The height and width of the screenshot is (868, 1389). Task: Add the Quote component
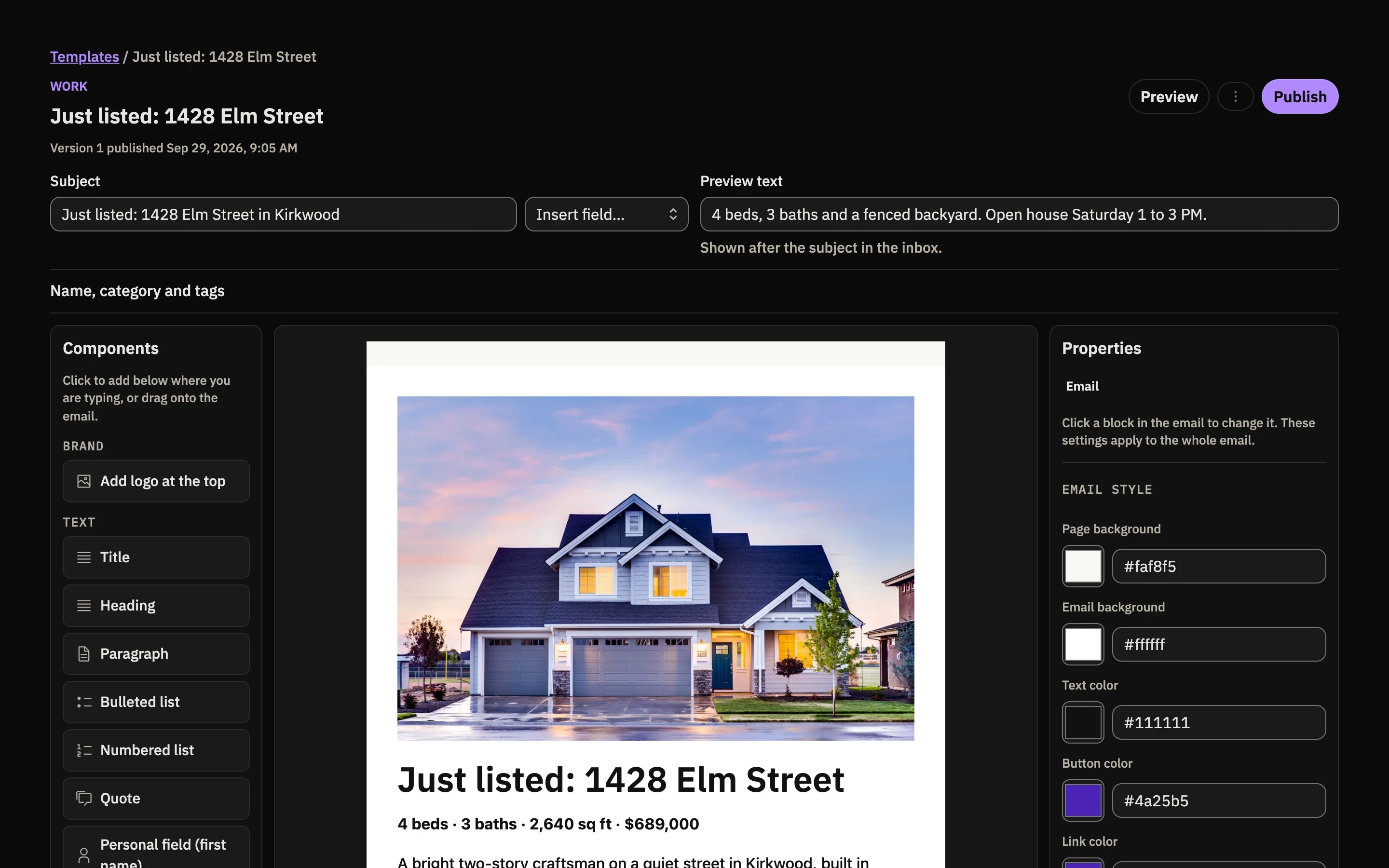point(156,799)
